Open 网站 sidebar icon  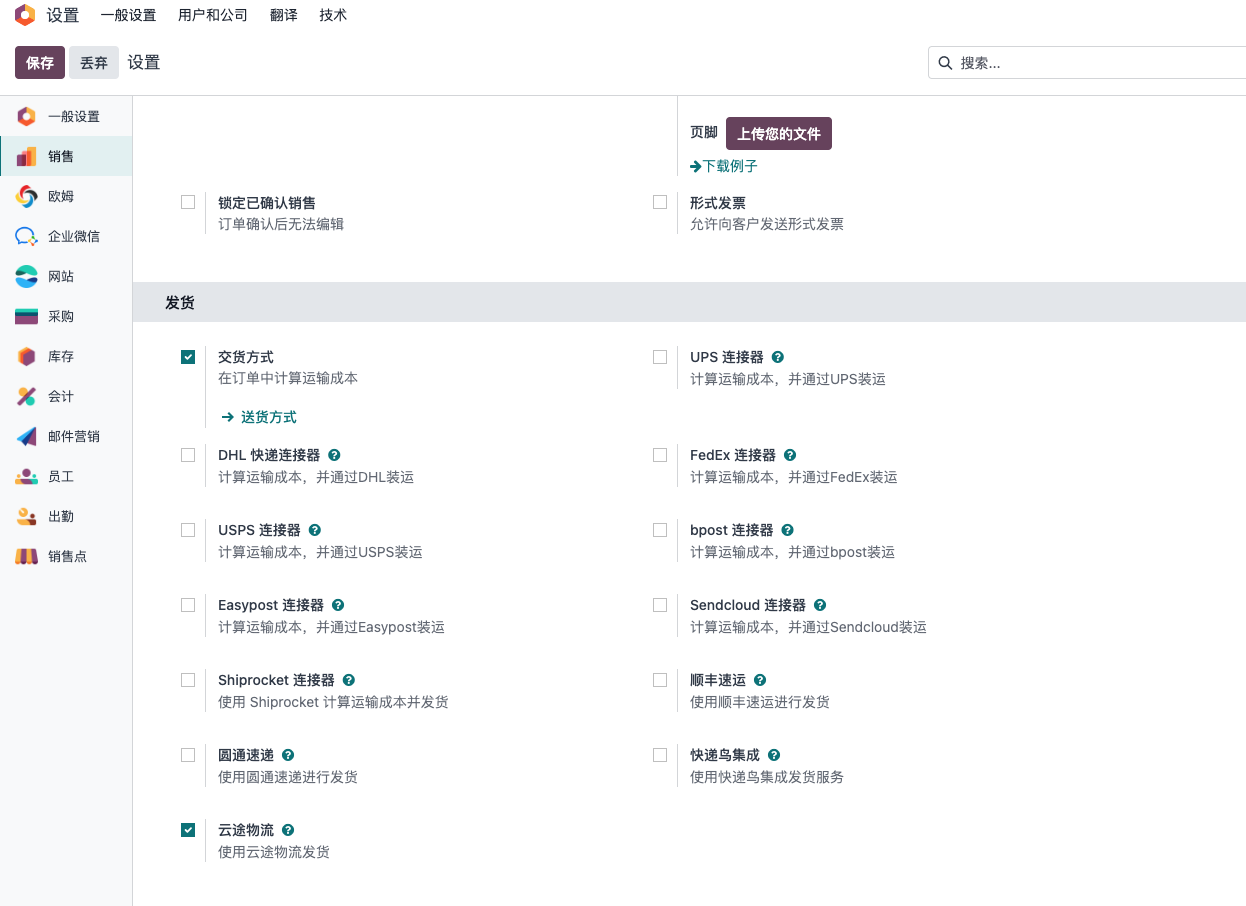tap(26, 276)
